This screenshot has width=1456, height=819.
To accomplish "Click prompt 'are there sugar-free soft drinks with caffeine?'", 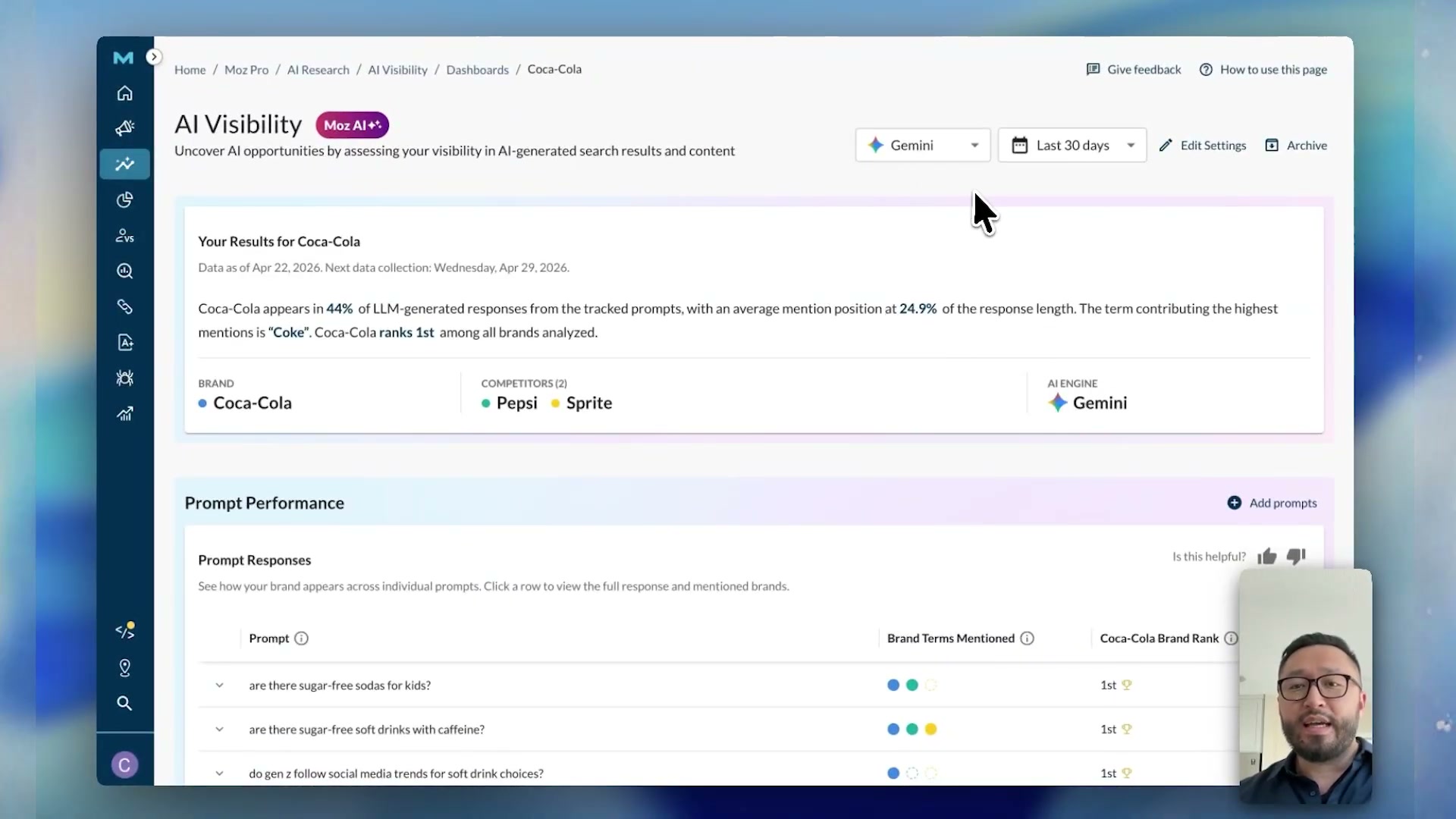I will pyautogui.click(x=367, y=730).
